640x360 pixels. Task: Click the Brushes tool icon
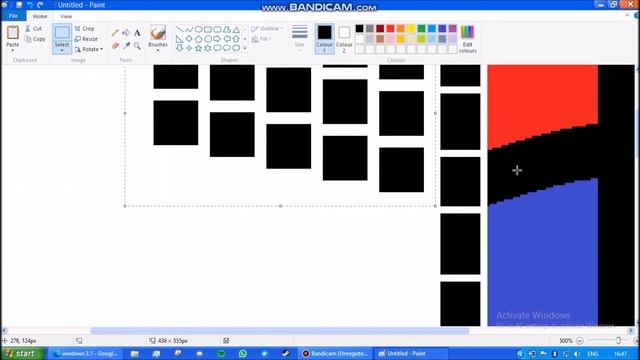158,33
